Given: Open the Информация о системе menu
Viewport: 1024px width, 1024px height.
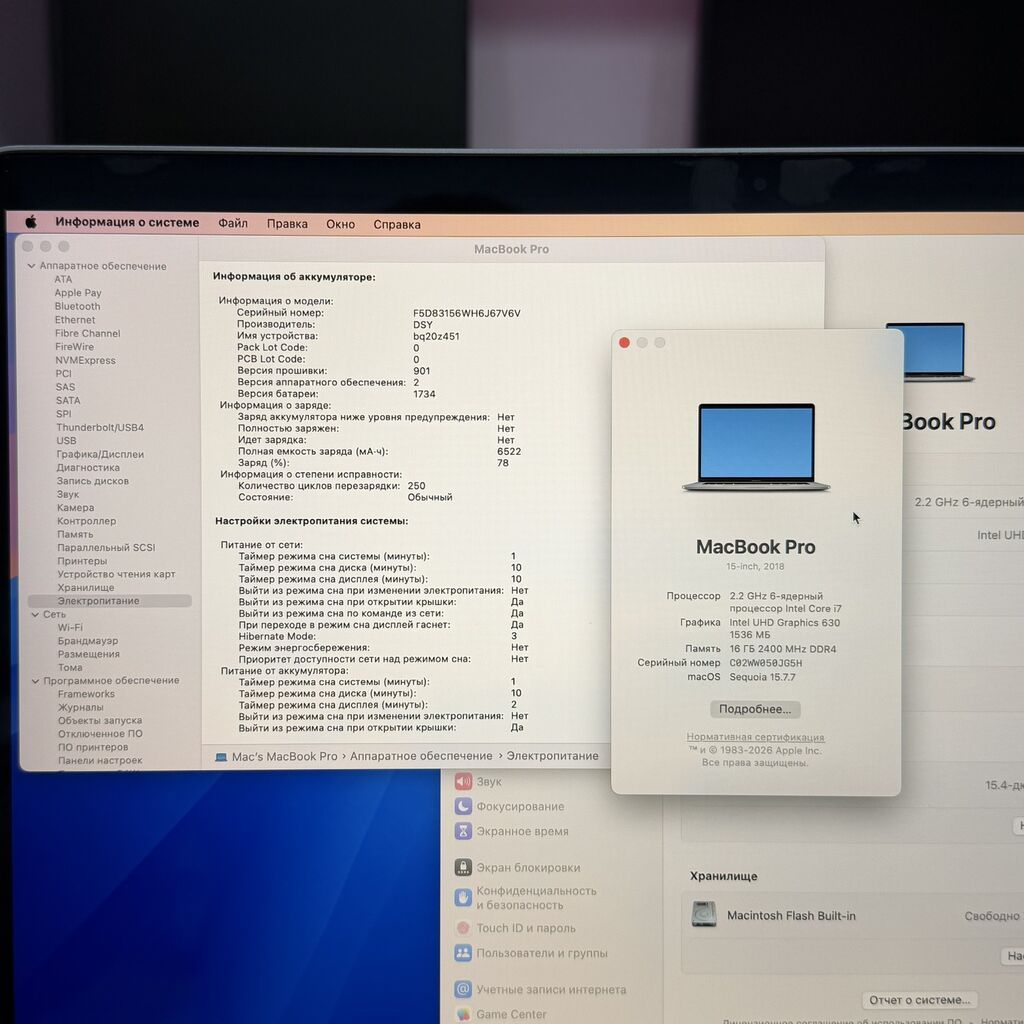Looking at the screenshot, I should tap(127, 222).
